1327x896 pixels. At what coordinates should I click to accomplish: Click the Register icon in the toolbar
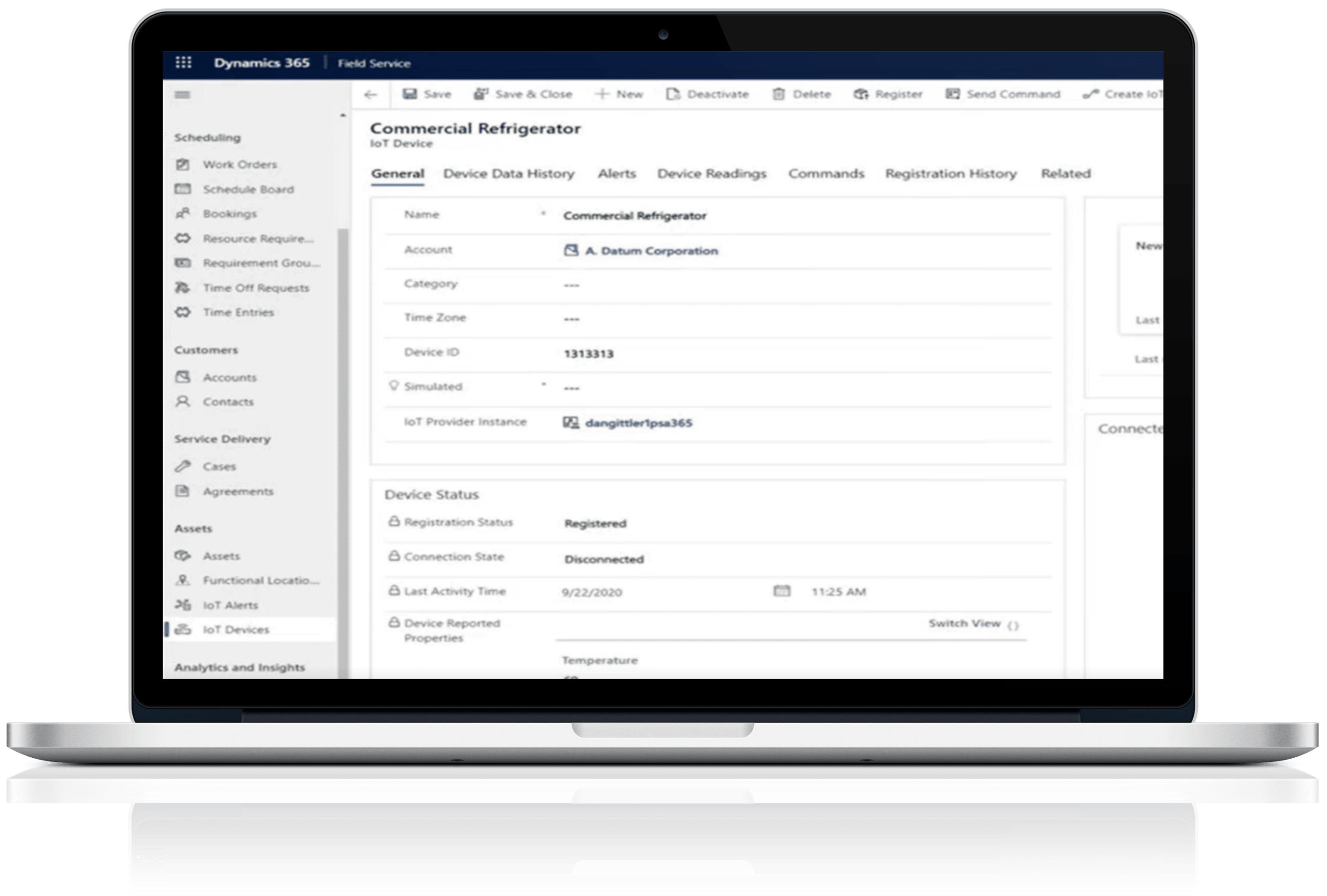tap(861, 94)
